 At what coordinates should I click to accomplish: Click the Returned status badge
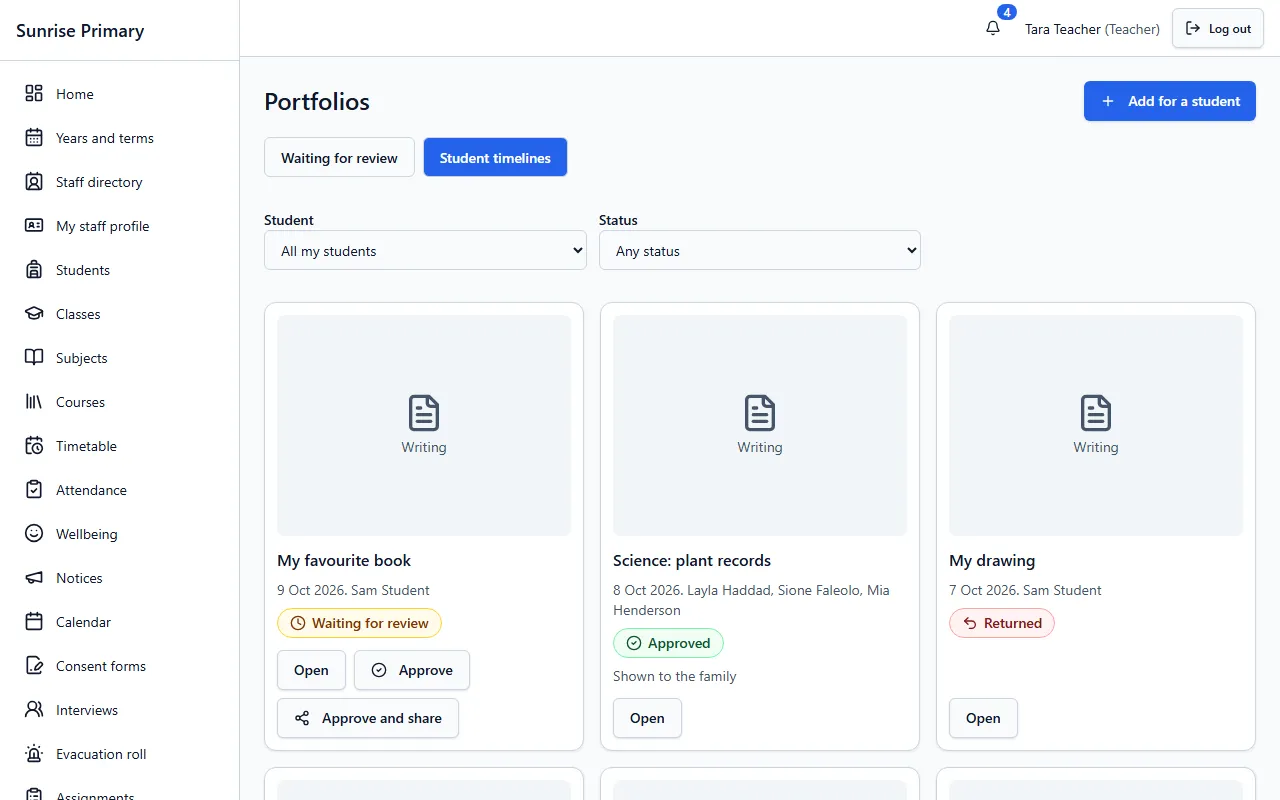click(1002, 623)
